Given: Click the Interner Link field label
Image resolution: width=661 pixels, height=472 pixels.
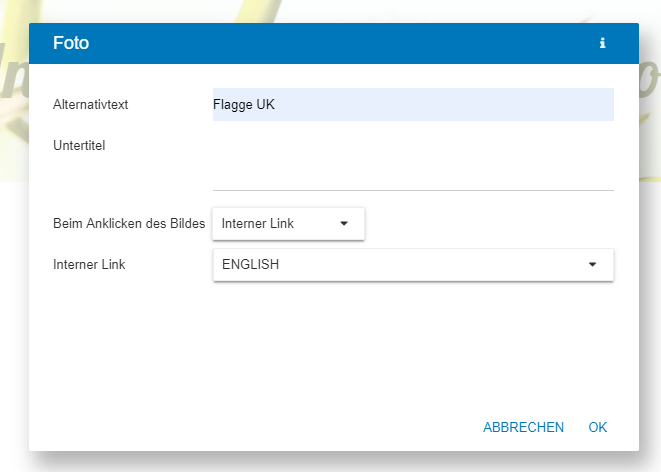Looking at the screenshot, I should (x=89, y=264).
